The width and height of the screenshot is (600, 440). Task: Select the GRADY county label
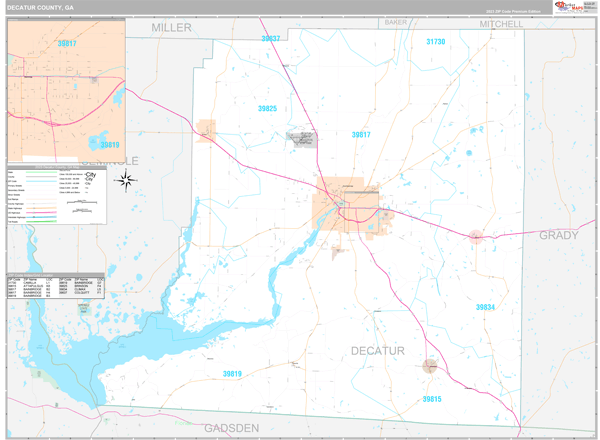pyautogui.click(x=558, y=235)
